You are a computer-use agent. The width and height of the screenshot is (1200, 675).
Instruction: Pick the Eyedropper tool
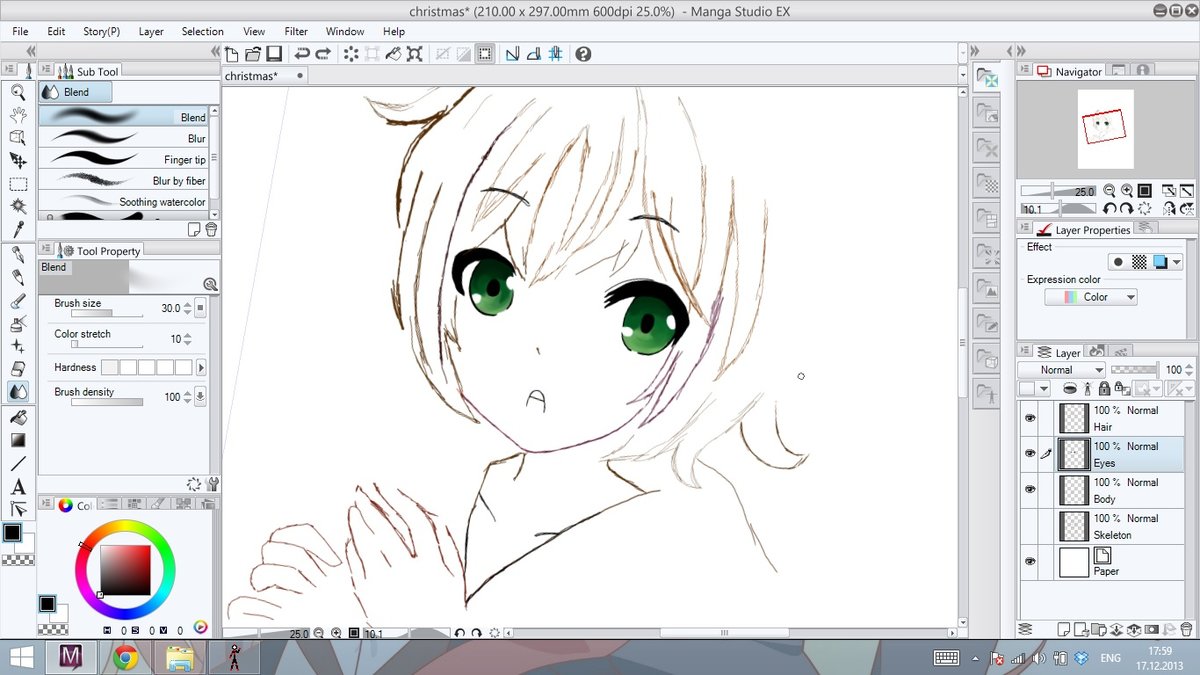pyautogui.click(x=17, y=229)
